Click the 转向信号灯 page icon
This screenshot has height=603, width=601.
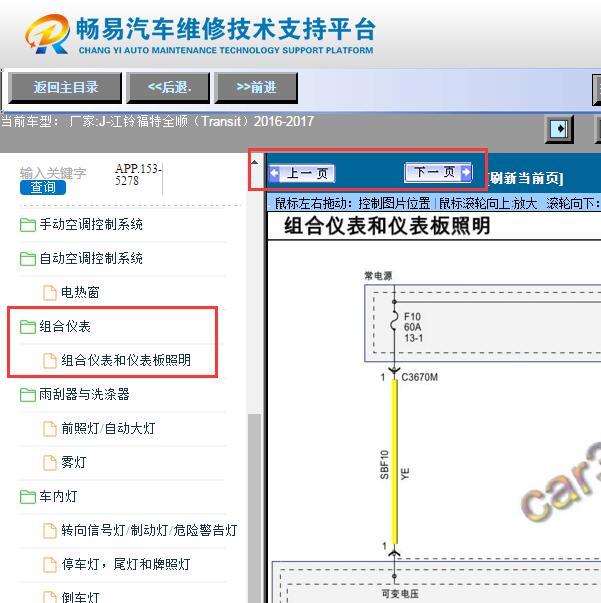click(50, 531)
